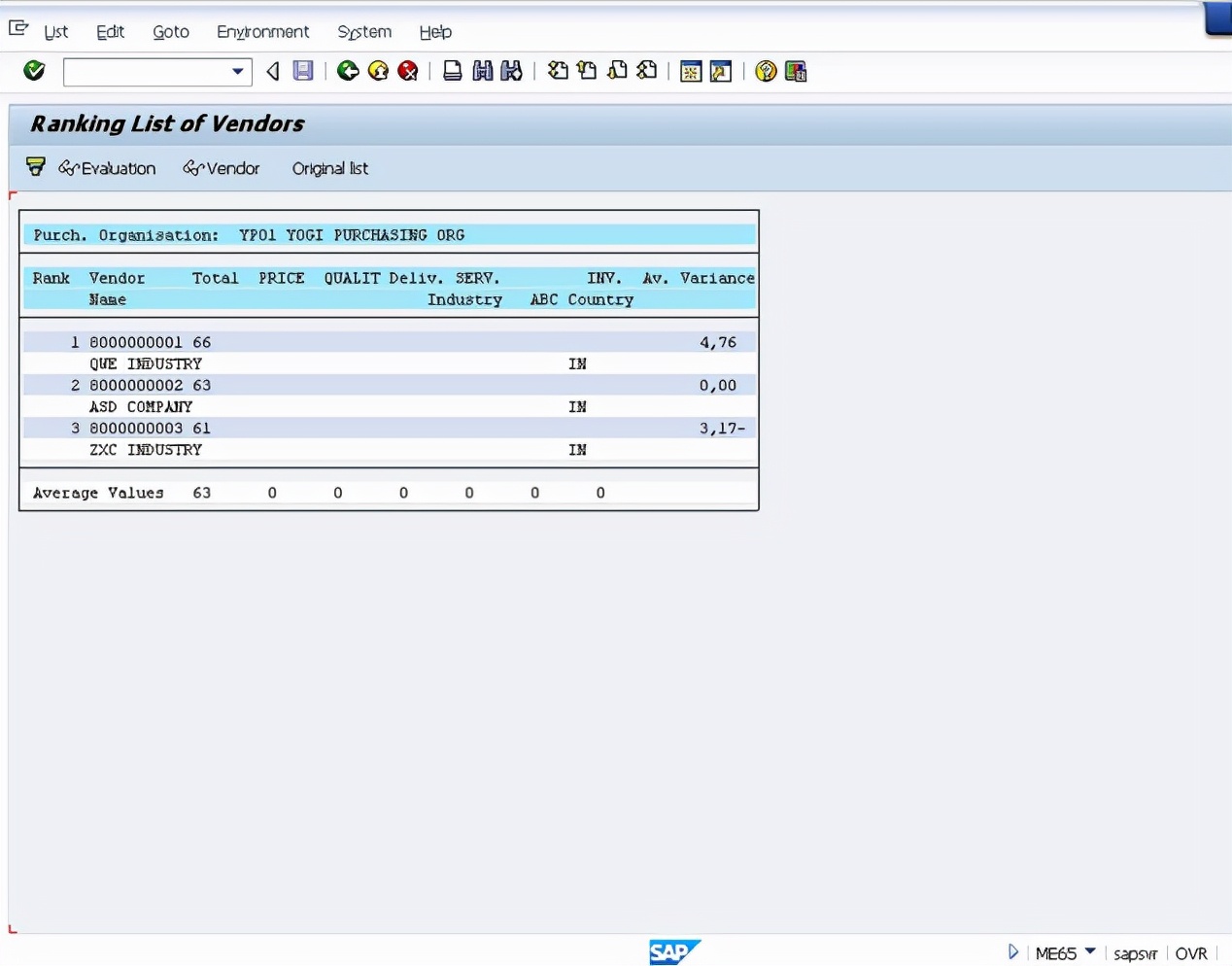1232x966 pixels.
Task: Click the Enter (green checkmark) icon
Action: [x=33, y=71]
